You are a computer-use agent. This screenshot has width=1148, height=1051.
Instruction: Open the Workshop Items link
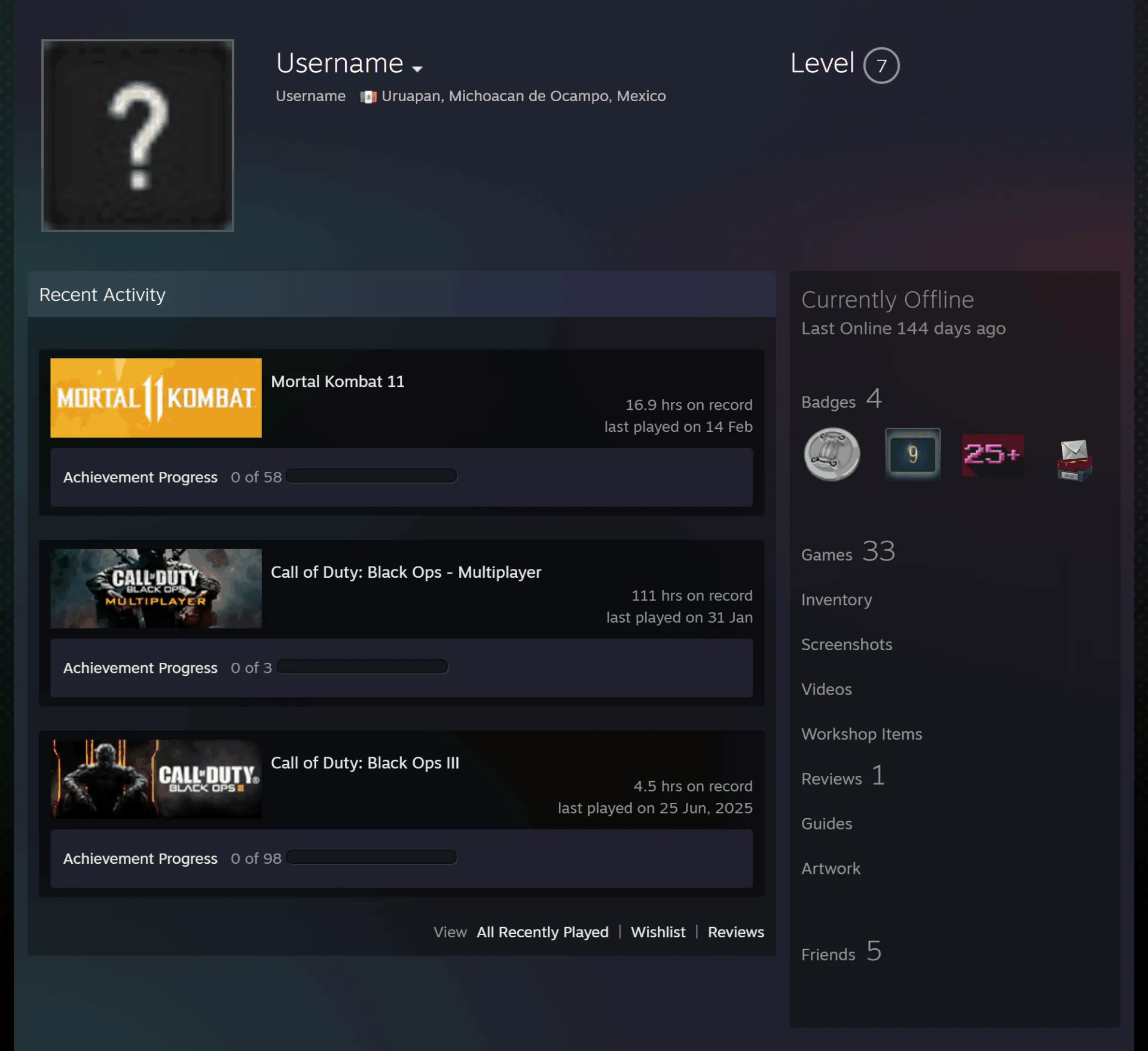pos(862,735)
